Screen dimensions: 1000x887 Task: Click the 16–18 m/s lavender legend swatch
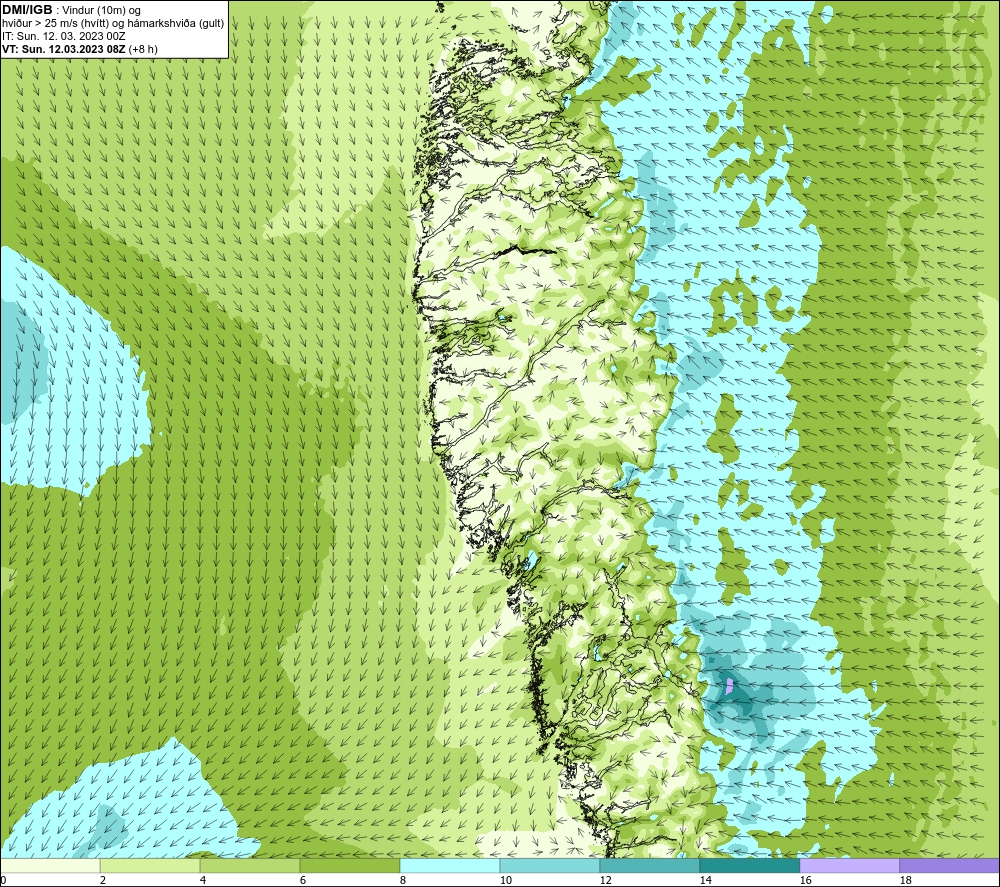(x=849, y=866)
